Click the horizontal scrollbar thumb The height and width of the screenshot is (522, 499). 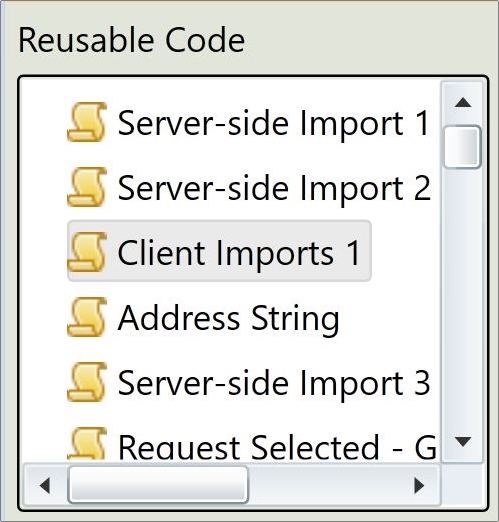pos(158,485)
